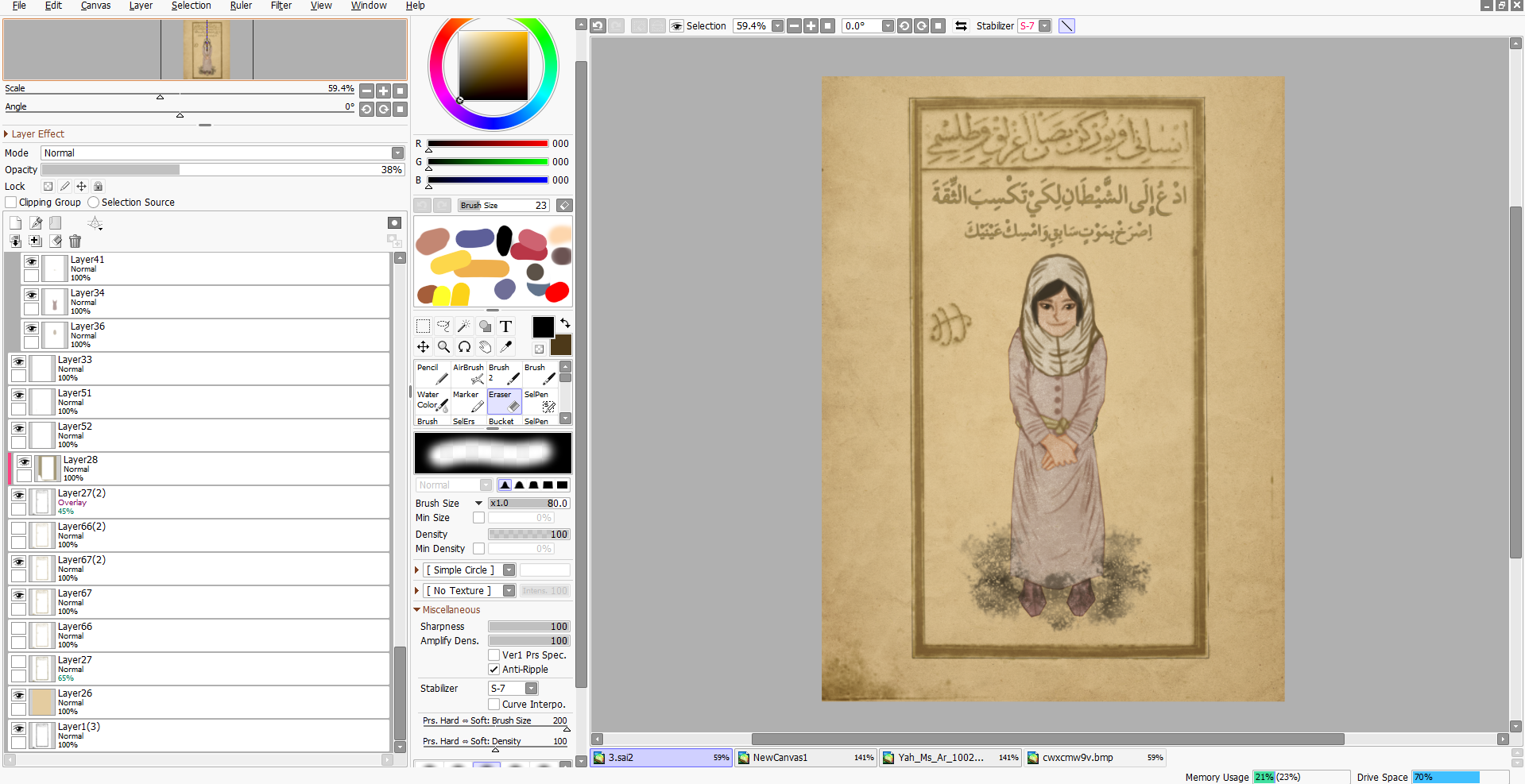Expand the Layer Effect section
Viewport: 1525px width, 784px height.
click(6, 134)
